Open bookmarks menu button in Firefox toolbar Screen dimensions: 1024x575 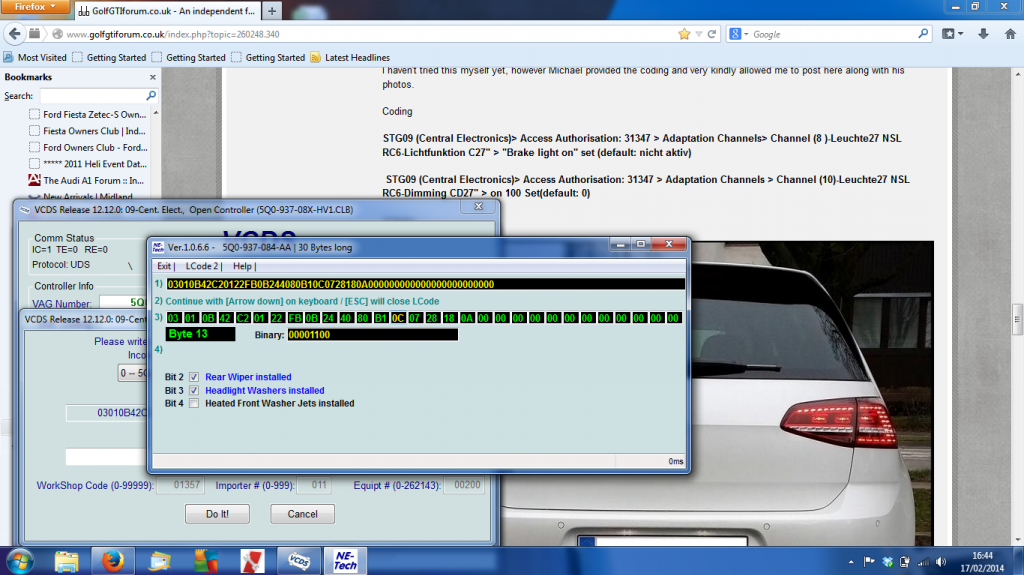coord(952,34)
